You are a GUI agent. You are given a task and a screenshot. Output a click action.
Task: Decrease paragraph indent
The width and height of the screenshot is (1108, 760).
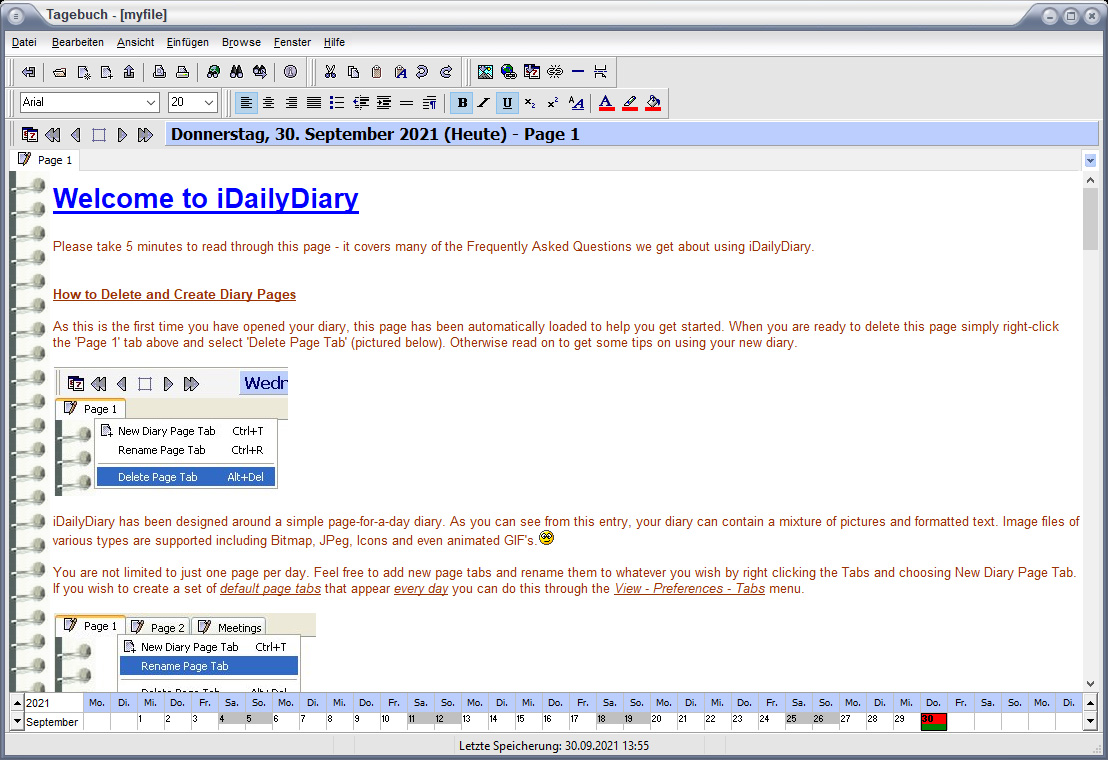click(361, 103)
